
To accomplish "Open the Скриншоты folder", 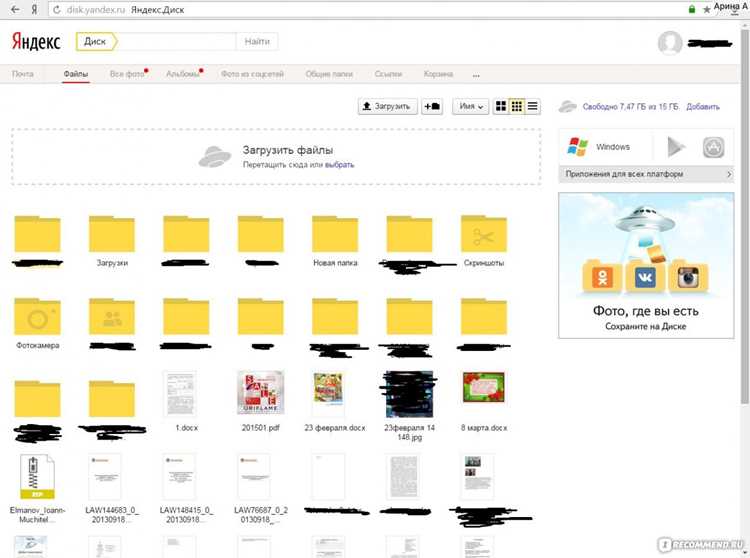I will point(484,234).
